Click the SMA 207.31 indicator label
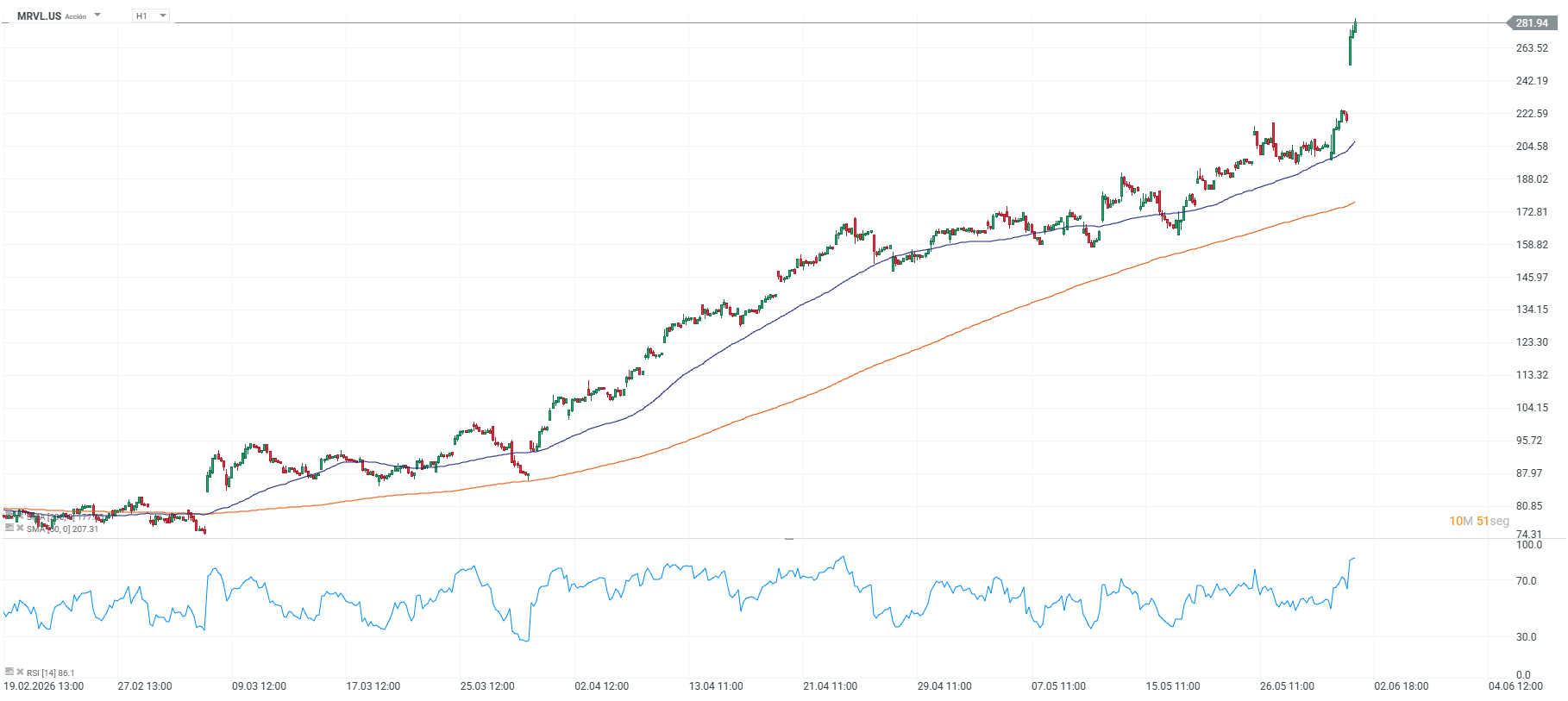This screenshot has width=1568, height=701. coord(62,529)
